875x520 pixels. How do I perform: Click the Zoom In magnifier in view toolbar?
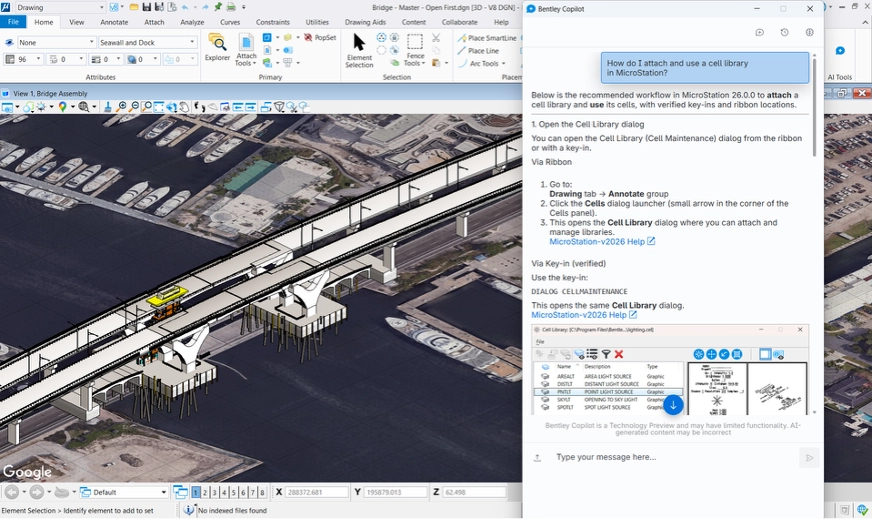121,107
